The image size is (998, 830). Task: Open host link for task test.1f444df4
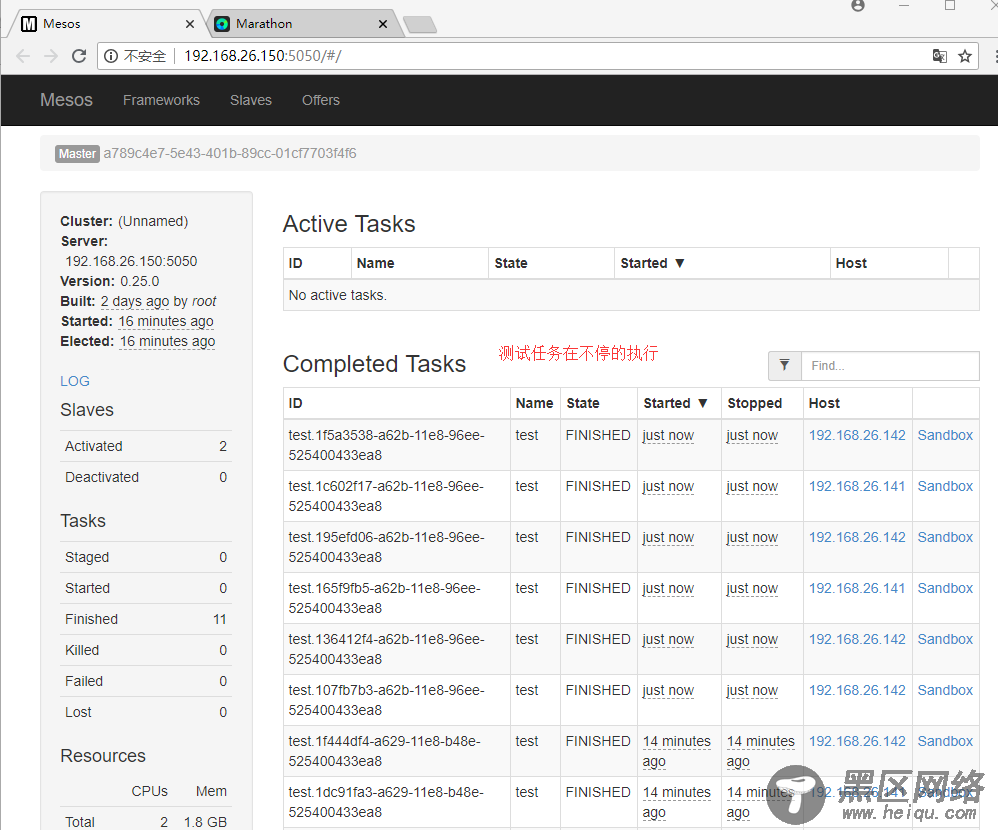point(857,742)
